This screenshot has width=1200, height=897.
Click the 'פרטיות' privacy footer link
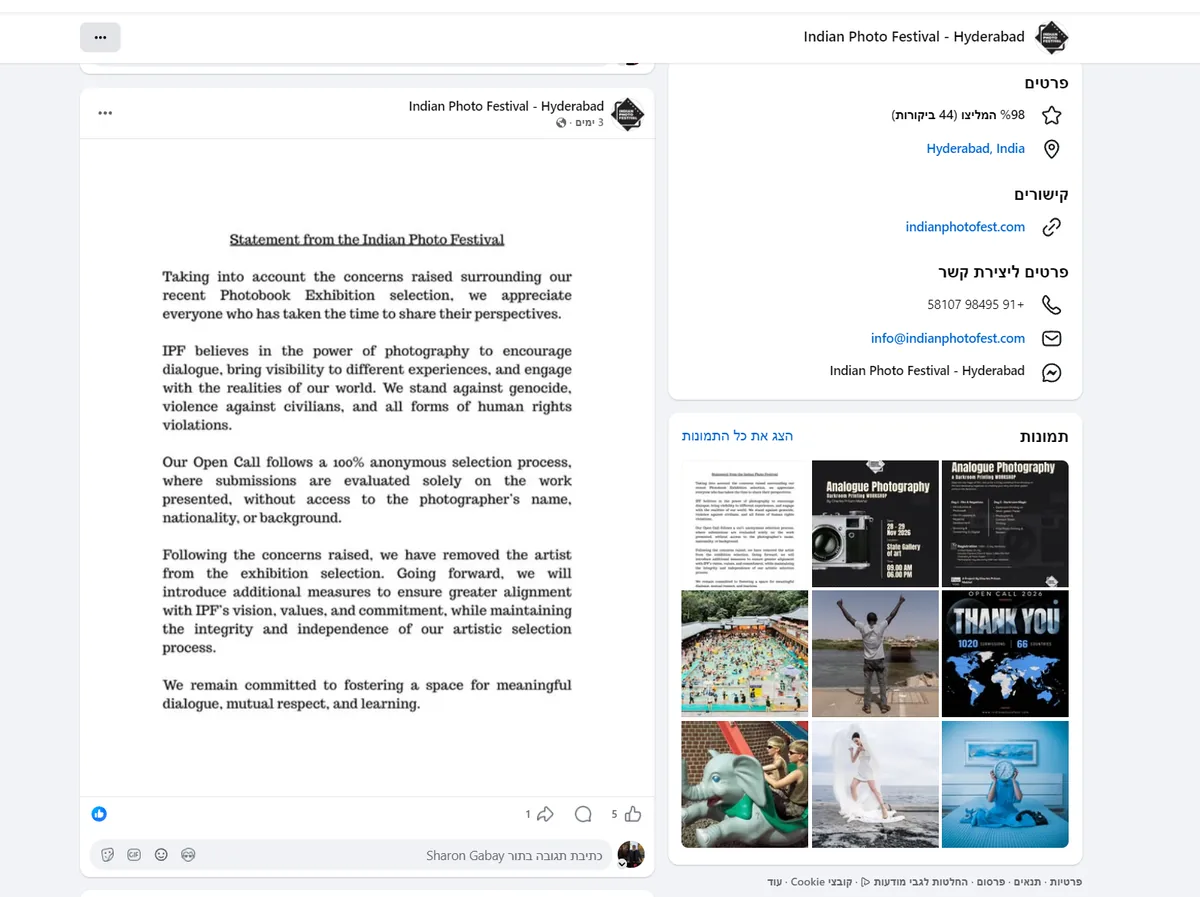click(x=1064, y=882)
